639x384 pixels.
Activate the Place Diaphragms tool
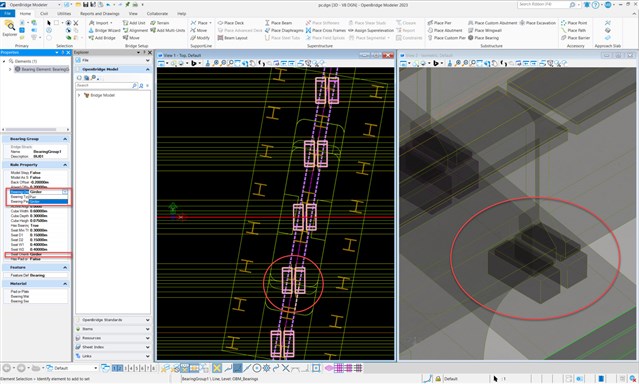point(284,31)
